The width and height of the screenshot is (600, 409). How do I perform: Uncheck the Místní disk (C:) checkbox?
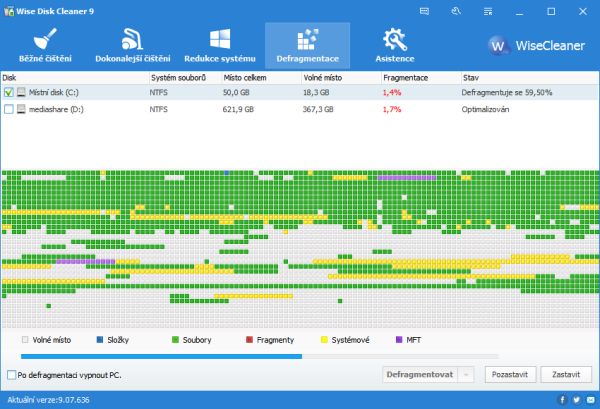8,92
